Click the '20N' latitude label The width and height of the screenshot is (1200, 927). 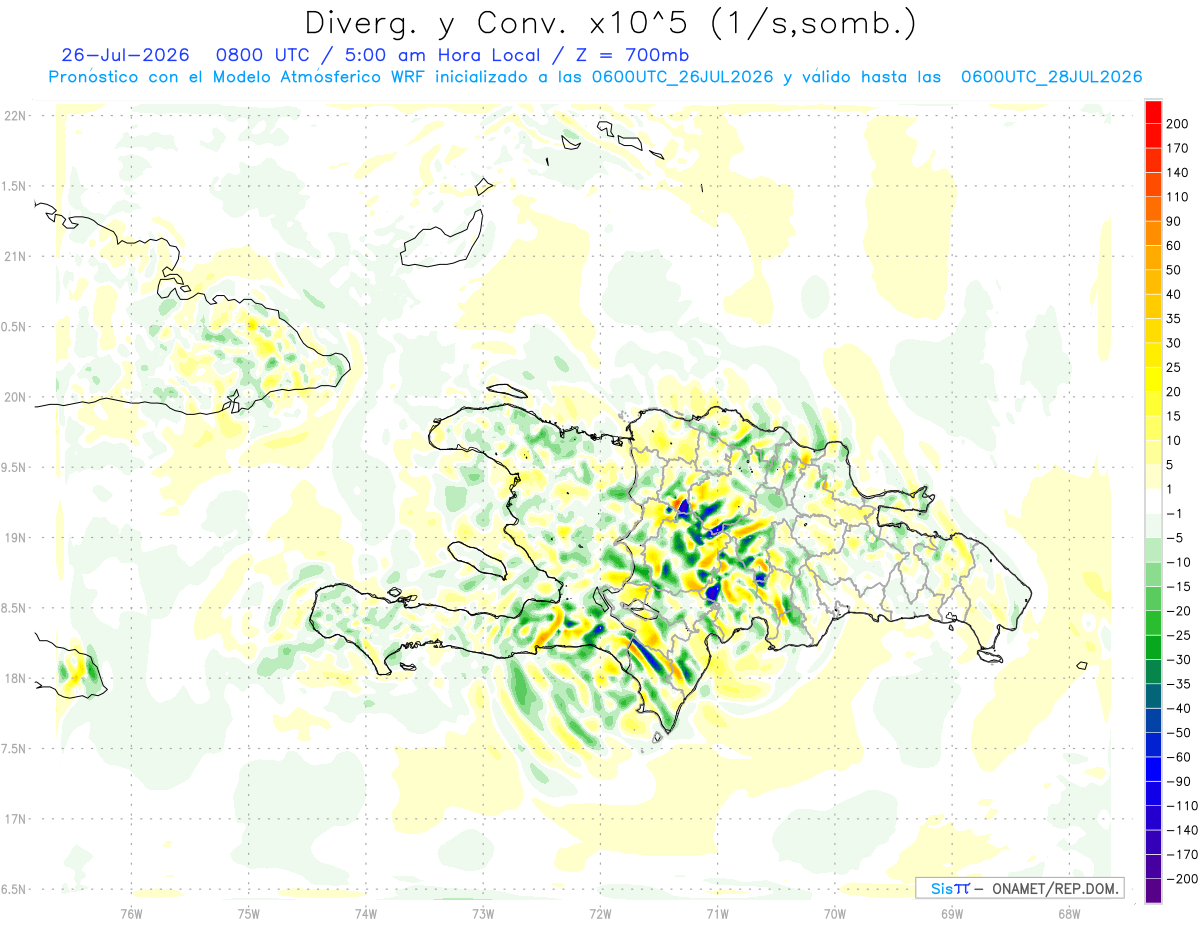pyautogui.click(x=14, y=397)
